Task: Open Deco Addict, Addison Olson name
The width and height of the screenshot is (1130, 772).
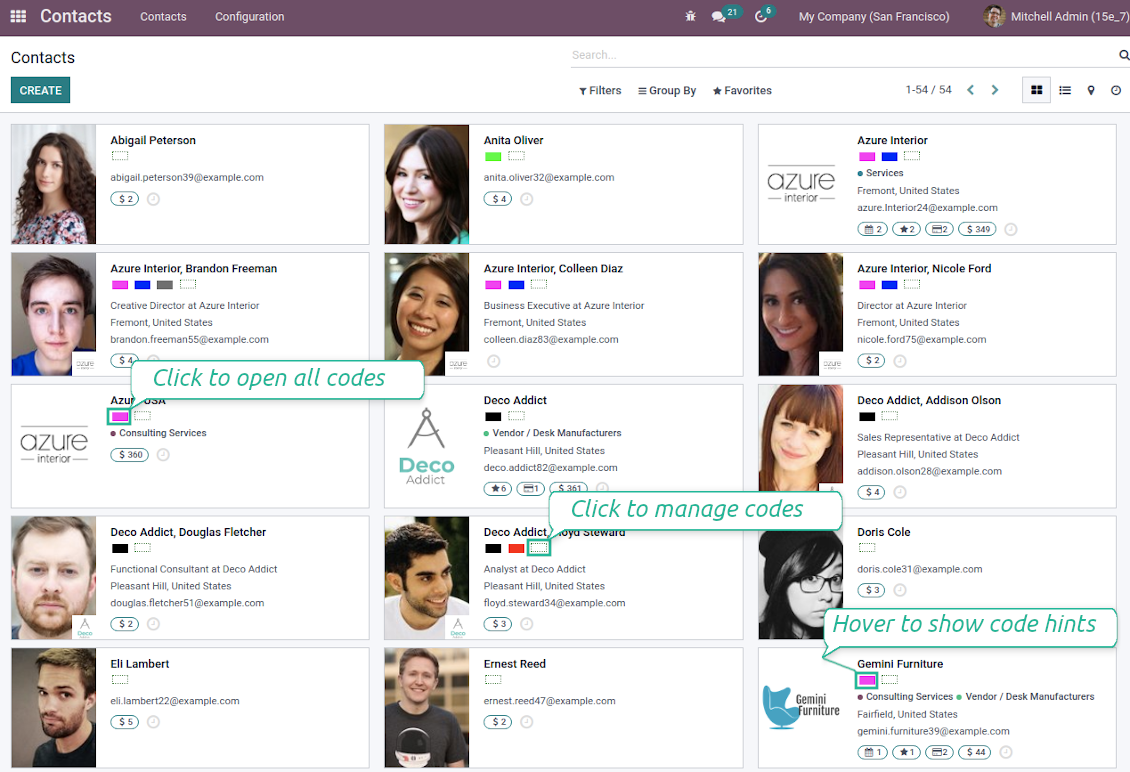Action: [x=929, y=400]
